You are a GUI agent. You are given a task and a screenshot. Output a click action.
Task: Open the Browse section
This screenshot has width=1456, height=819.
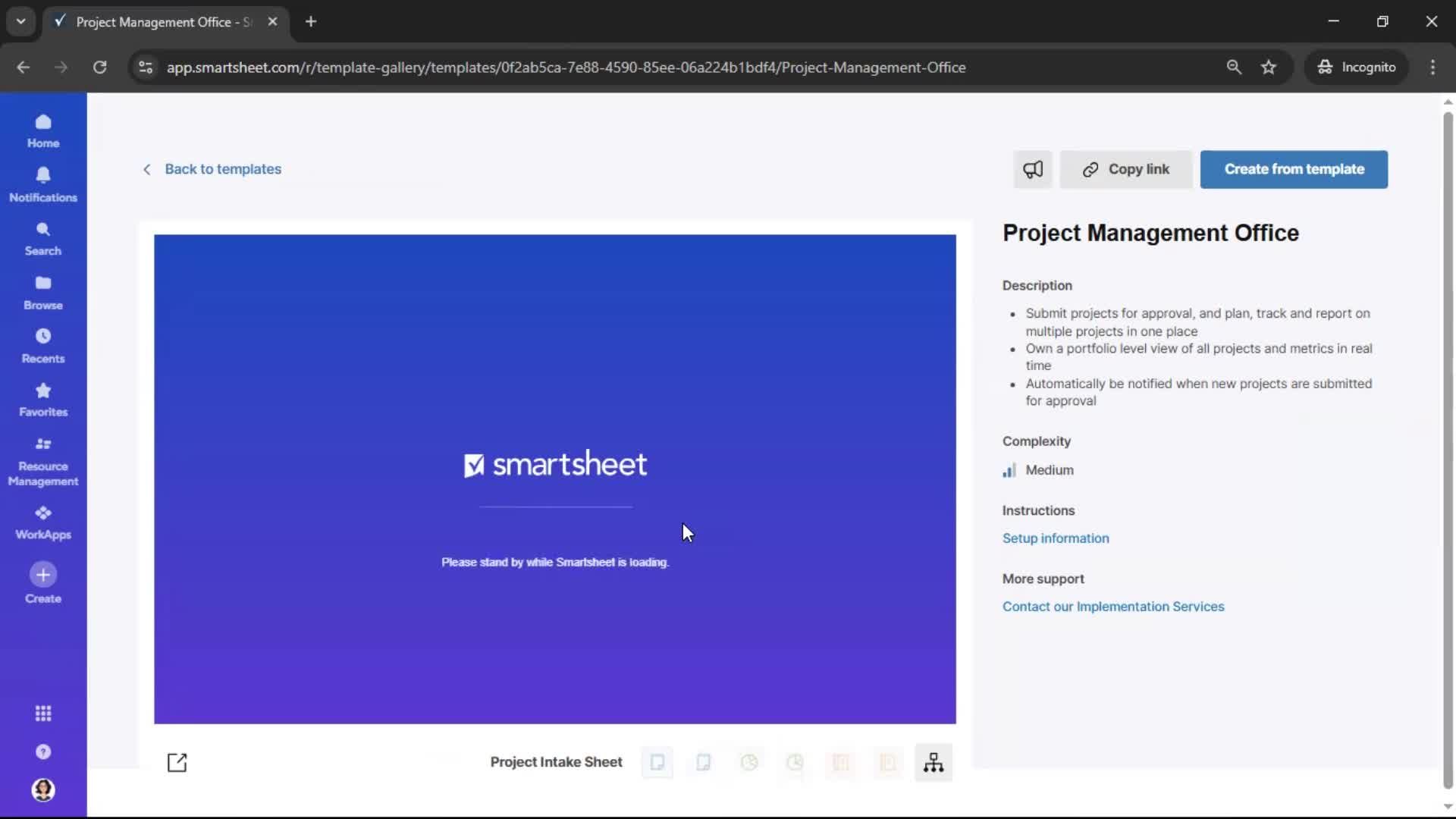pyautogui.click(x=42, y=290)
